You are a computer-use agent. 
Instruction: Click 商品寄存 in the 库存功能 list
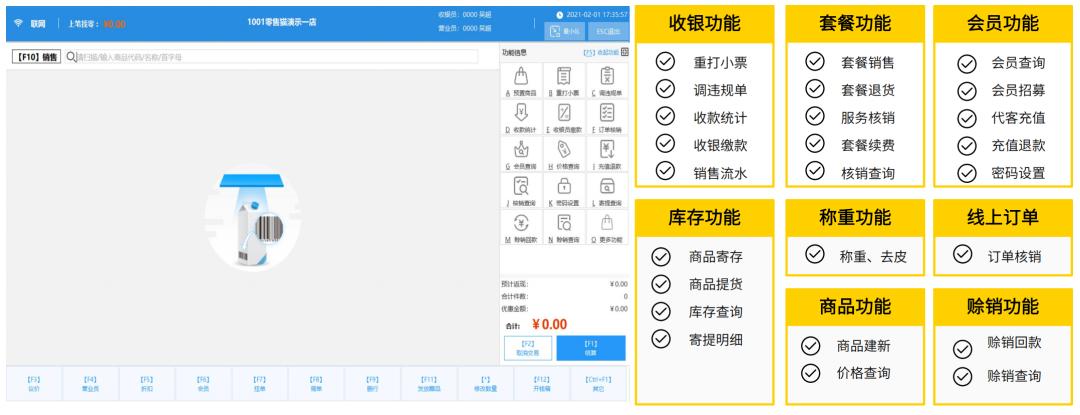(x=716, y=257)
